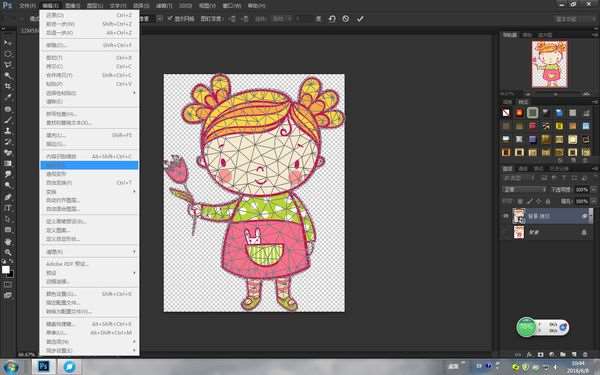
Task: Commit puppet warp with checkmark button
Action: [360, 19]
